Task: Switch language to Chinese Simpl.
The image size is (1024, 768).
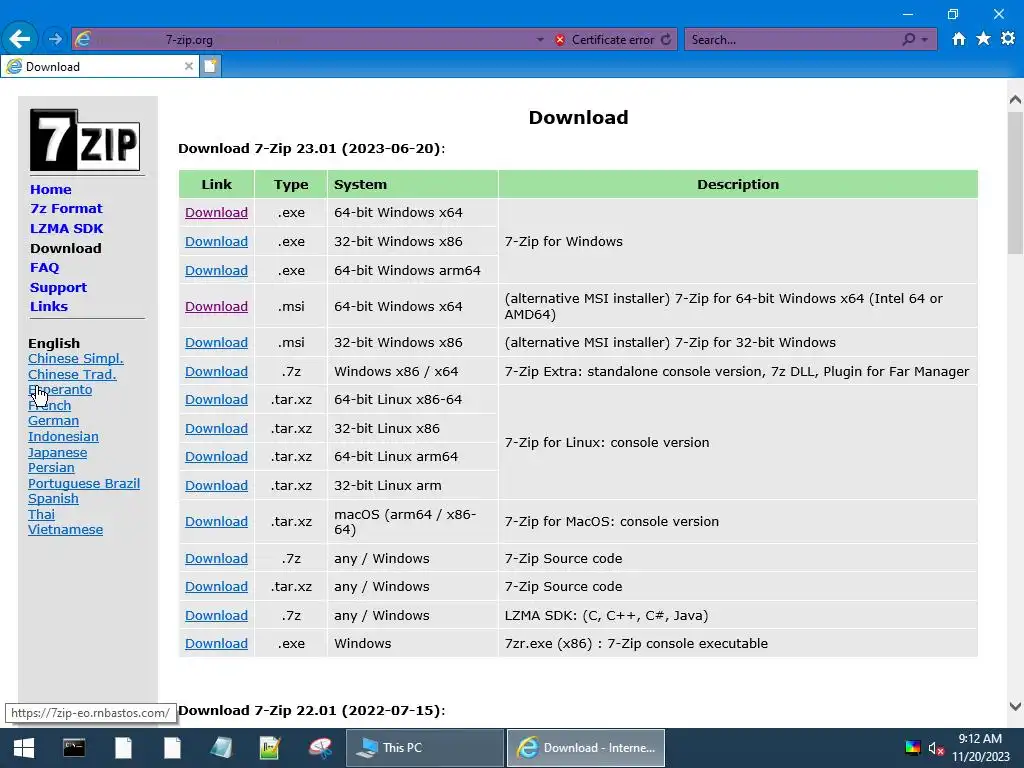Action: point(76,359)
